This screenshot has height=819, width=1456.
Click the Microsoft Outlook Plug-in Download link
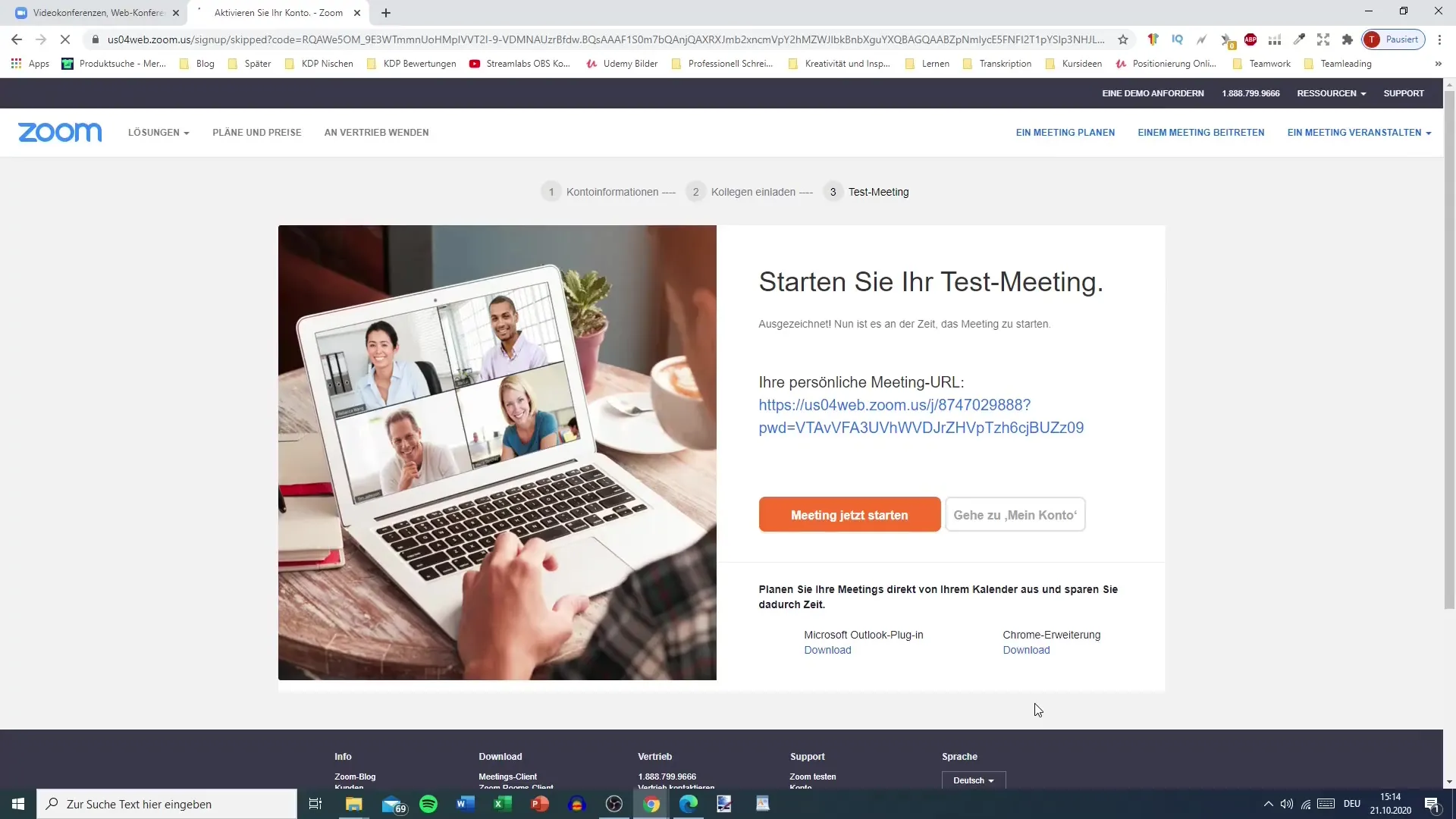pyautogui.click(x=826, y=650)
